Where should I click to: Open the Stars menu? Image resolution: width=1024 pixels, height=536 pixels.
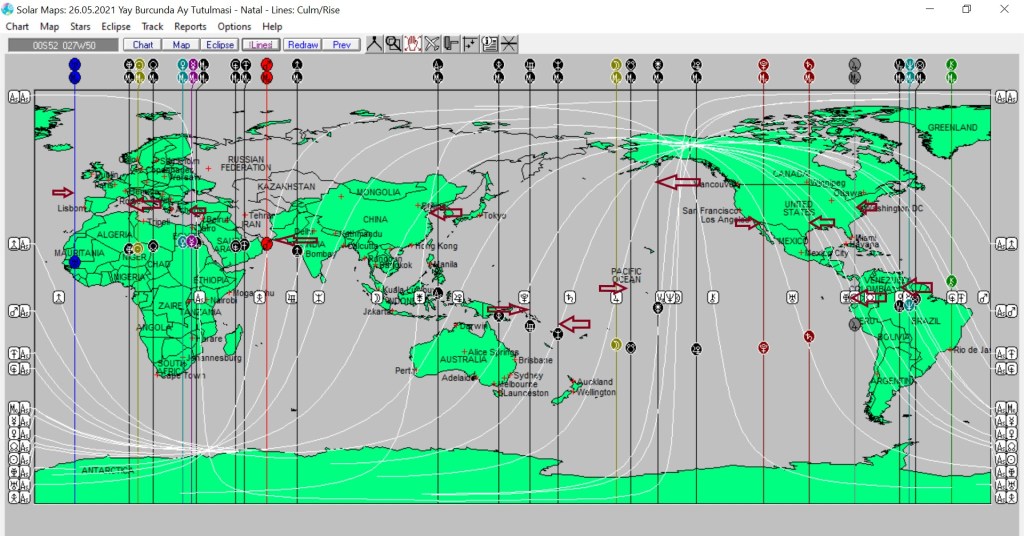[x=80, y=27]
